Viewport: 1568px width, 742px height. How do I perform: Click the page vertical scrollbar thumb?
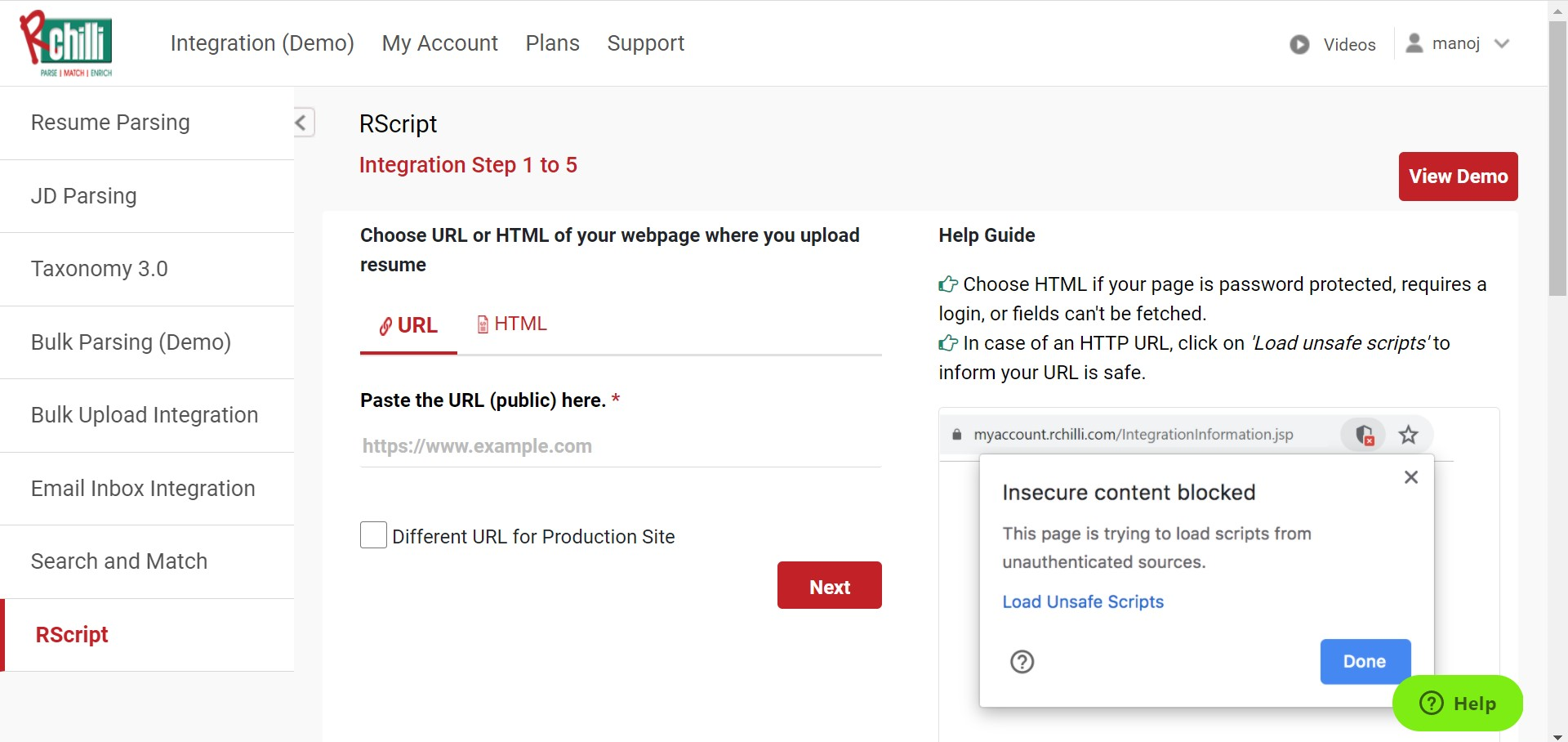pos(1557,158)
